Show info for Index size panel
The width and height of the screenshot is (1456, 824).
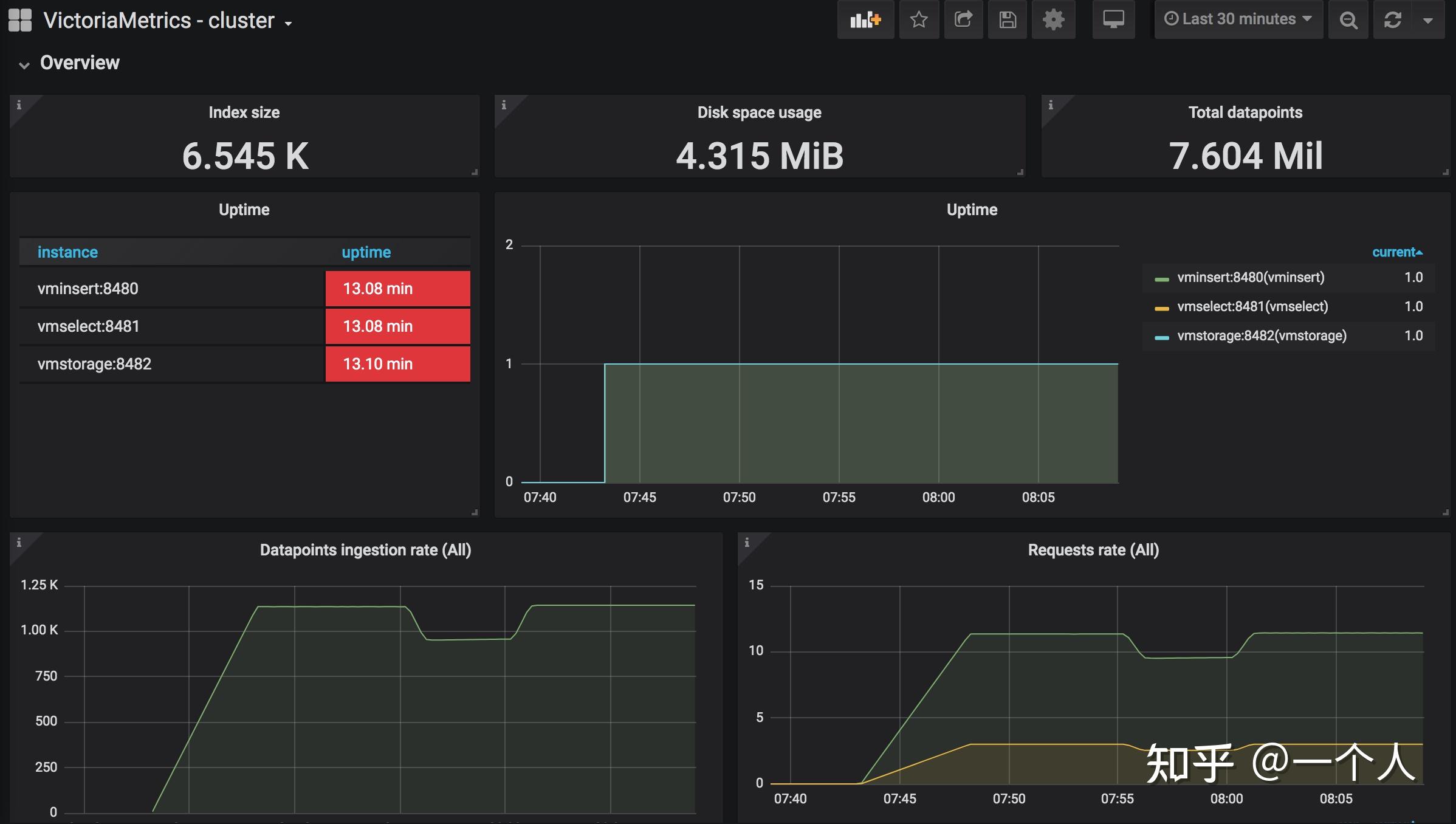pos(19,105)
